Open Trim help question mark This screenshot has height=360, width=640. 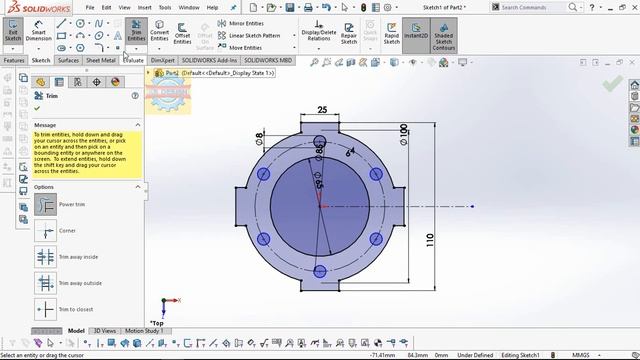[x=135, y=96]
